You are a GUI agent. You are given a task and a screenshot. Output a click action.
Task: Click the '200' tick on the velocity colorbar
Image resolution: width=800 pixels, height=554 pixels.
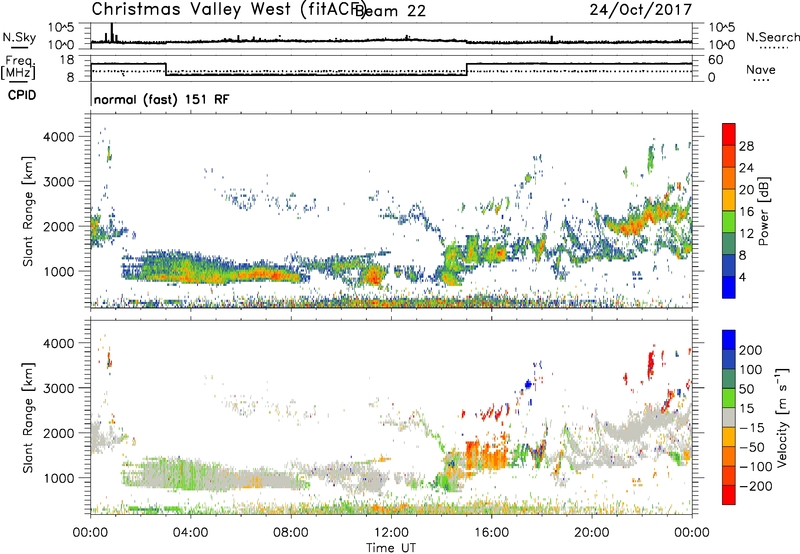pos(751,350)
